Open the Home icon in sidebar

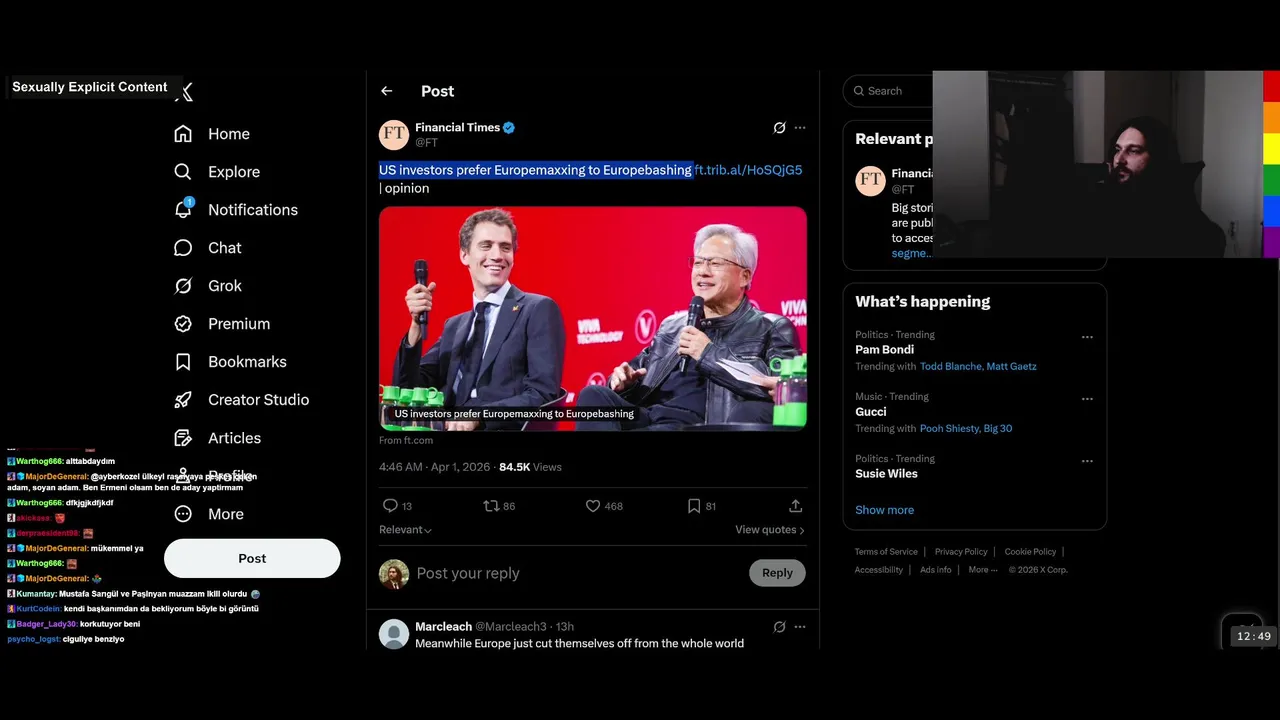[x=183, y=134]
